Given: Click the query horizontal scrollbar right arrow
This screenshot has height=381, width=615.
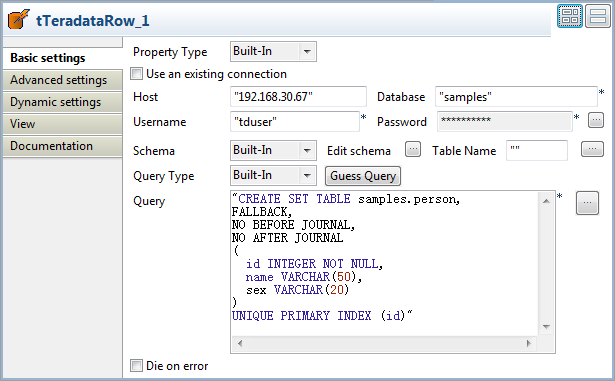Looking at the screenshot, I should tap(529, 343).
